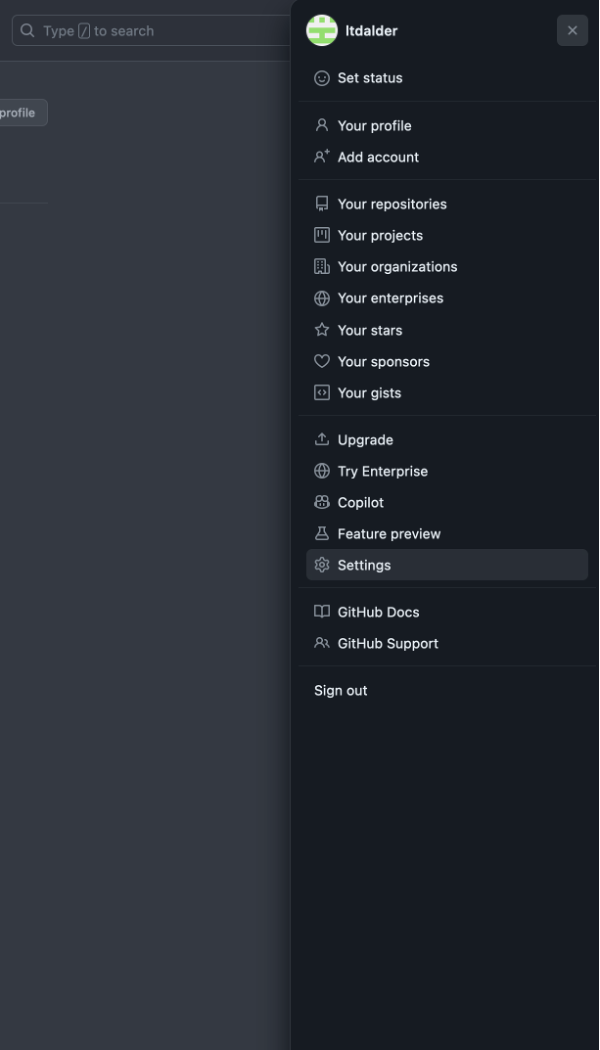Click the flask icon beside Feature preview
The height and width of the screenshot is (1050, 600).
click(320, 533)
